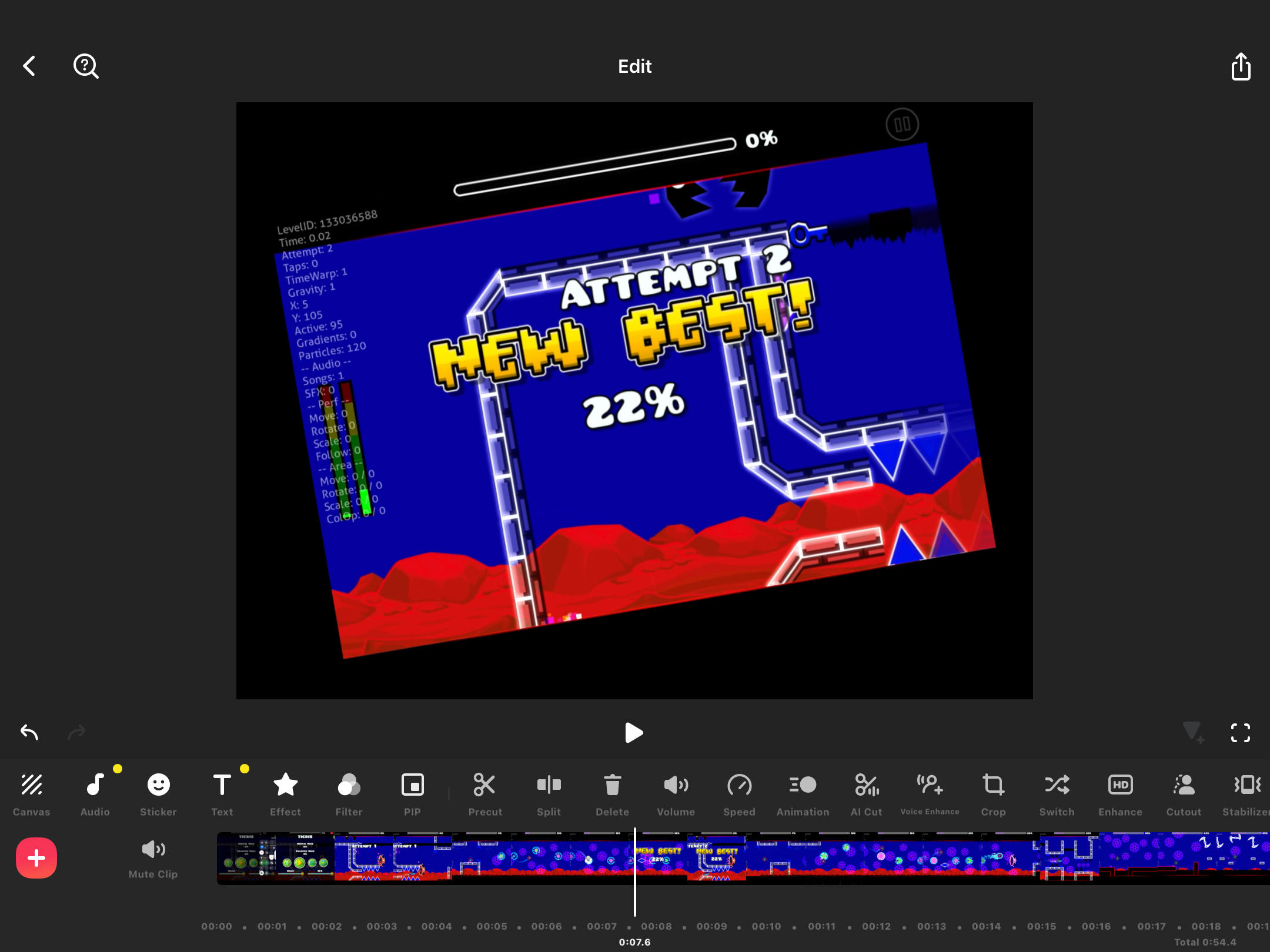
Task: Select the Switch tool
Action: point(1057,795)
